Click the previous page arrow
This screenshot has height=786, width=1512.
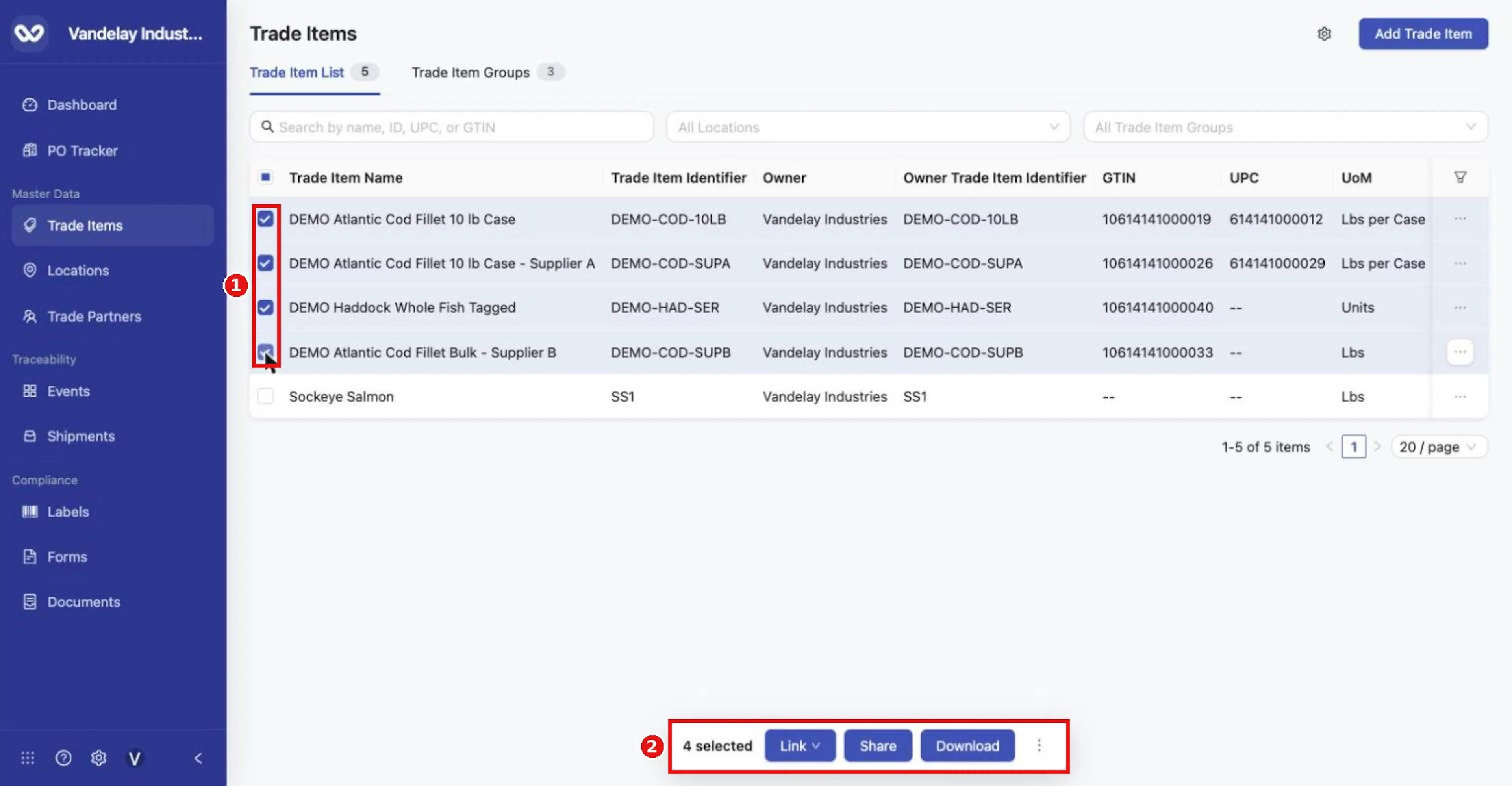1329,447
